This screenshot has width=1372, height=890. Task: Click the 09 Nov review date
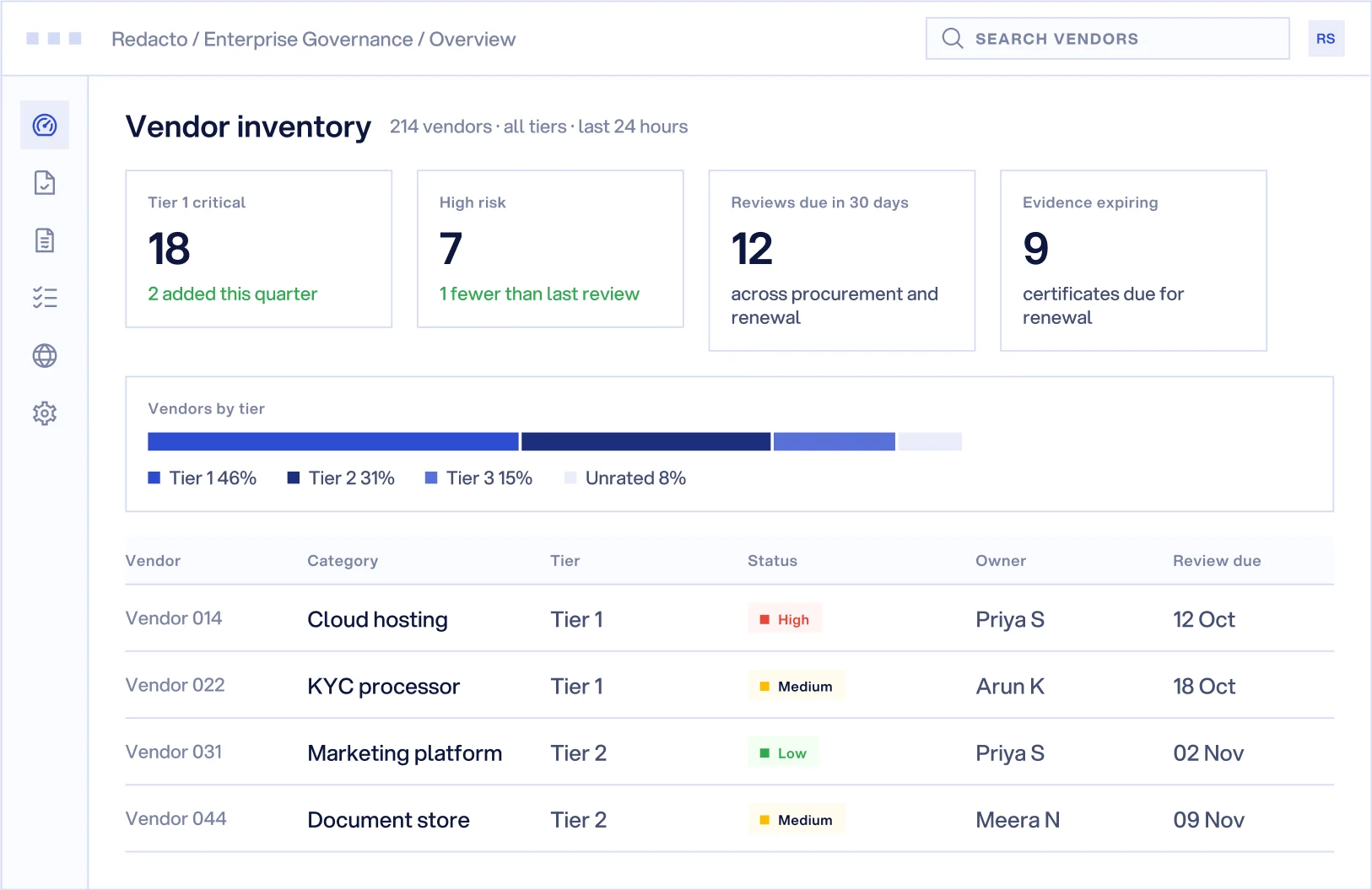(x=1208, y=820)
